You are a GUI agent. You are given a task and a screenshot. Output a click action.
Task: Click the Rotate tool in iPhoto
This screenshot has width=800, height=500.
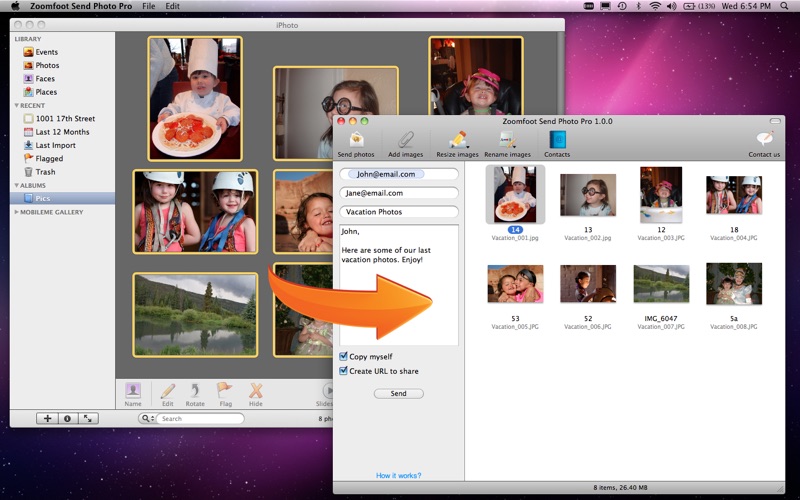point(195,394)
